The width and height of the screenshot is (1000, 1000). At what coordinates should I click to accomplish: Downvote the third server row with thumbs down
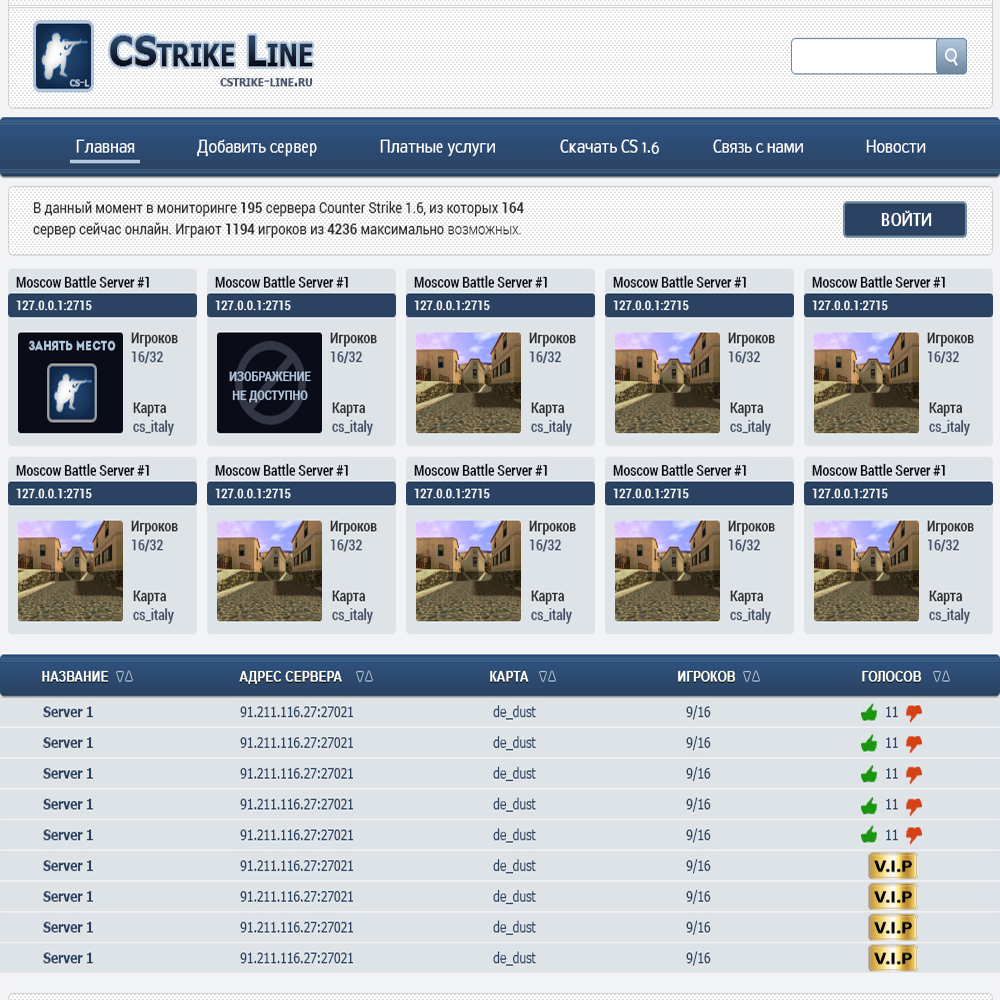[x=914, y=774]
